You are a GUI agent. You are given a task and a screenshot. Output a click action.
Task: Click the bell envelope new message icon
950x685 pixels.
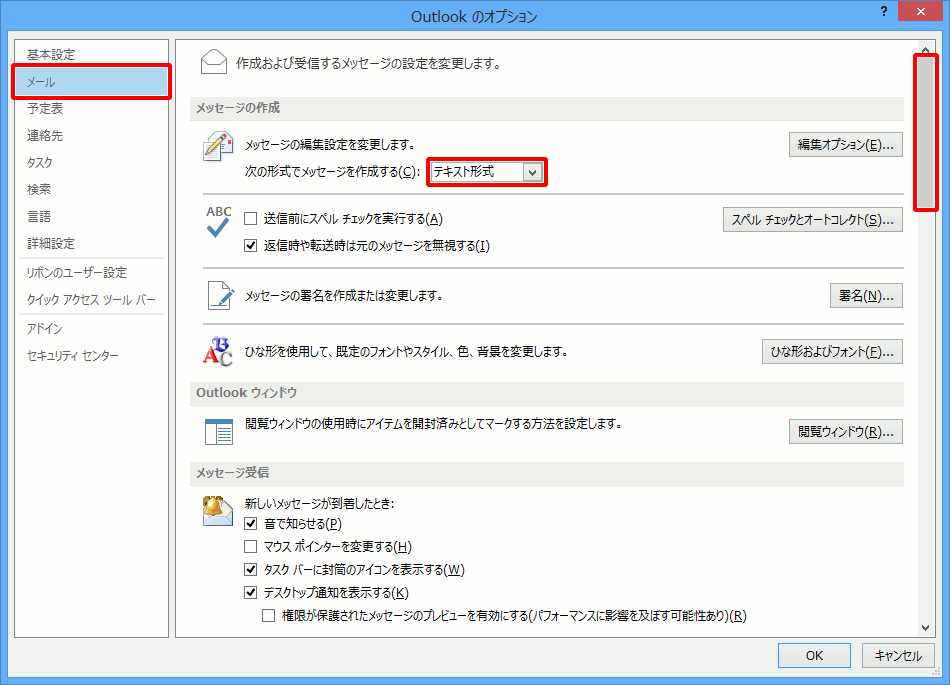click(218, 511)
